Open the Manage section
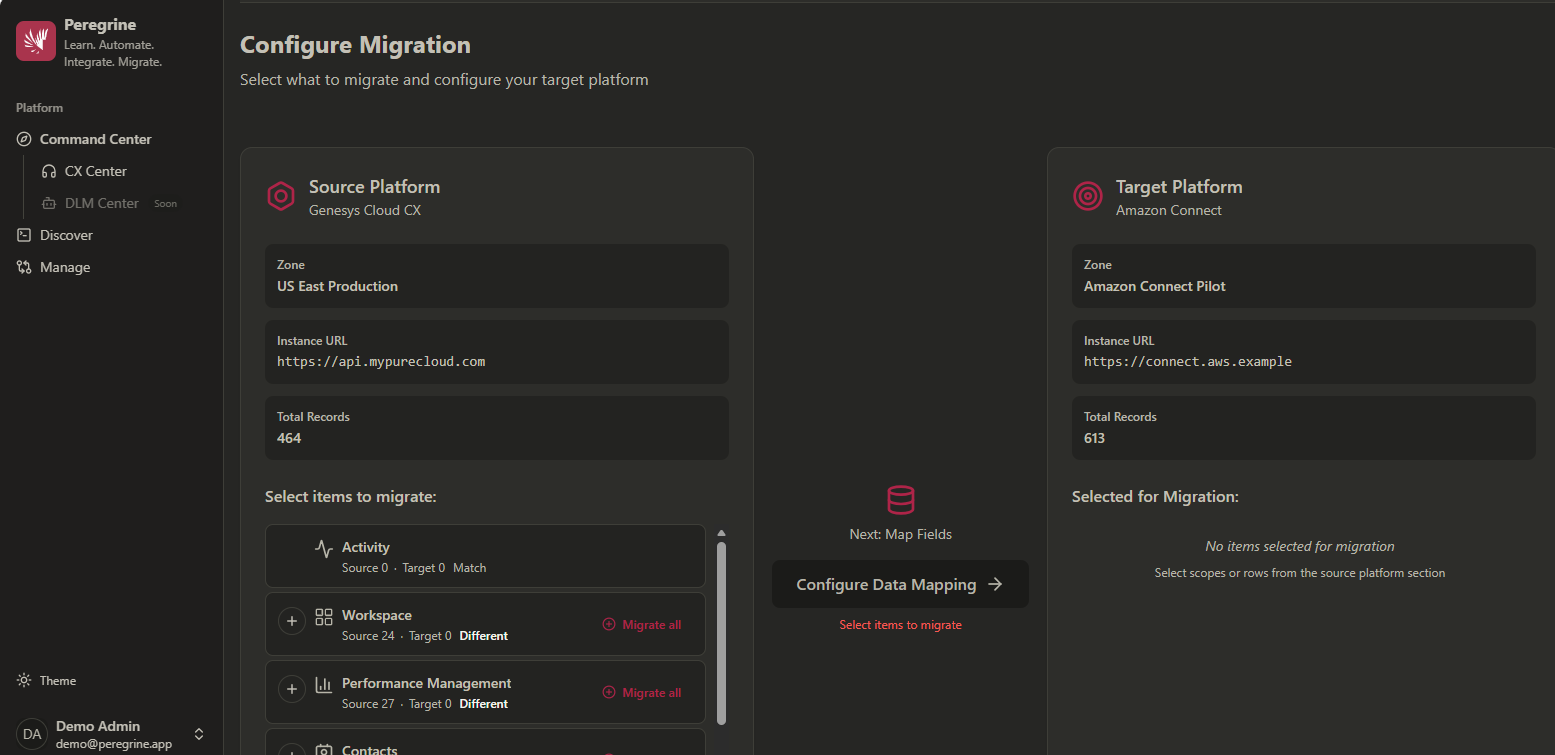 pos(65,267)
